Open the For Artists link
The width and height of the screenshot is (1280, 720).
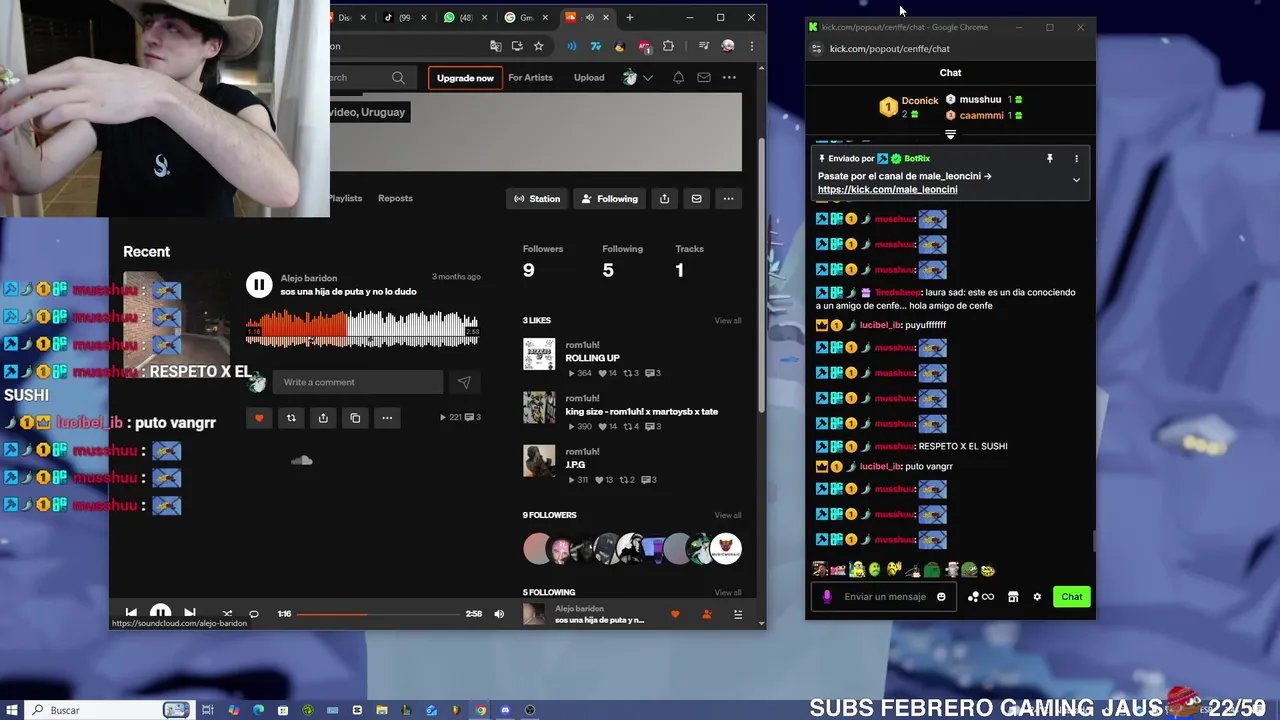tap(530, 78)
